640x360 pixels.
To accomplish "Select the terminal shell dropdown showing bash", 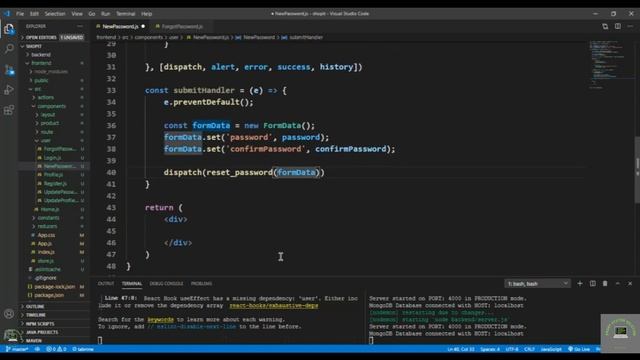I will 537,283.
